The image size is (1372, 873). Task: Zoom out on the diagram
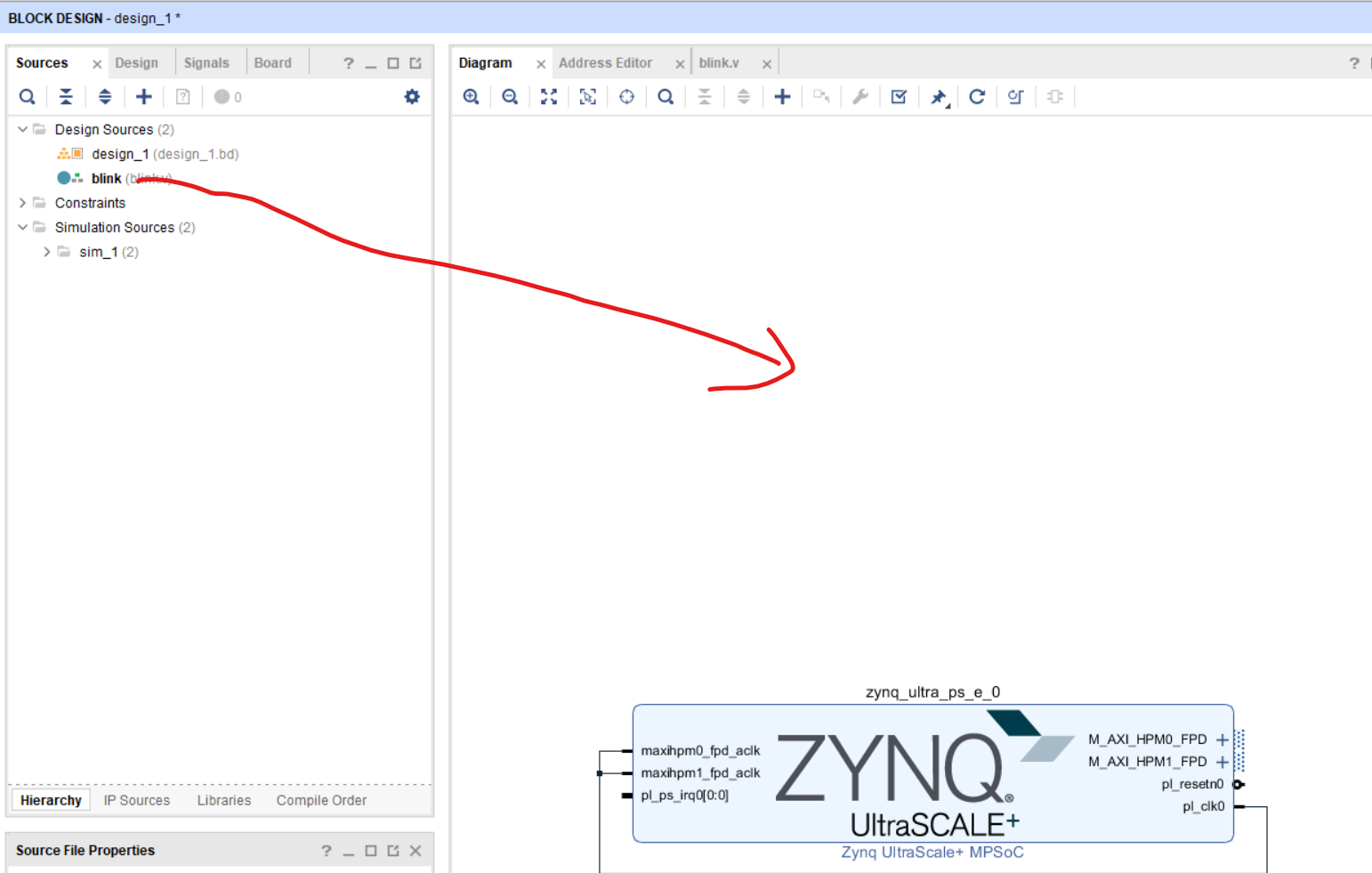click(510, 97)
